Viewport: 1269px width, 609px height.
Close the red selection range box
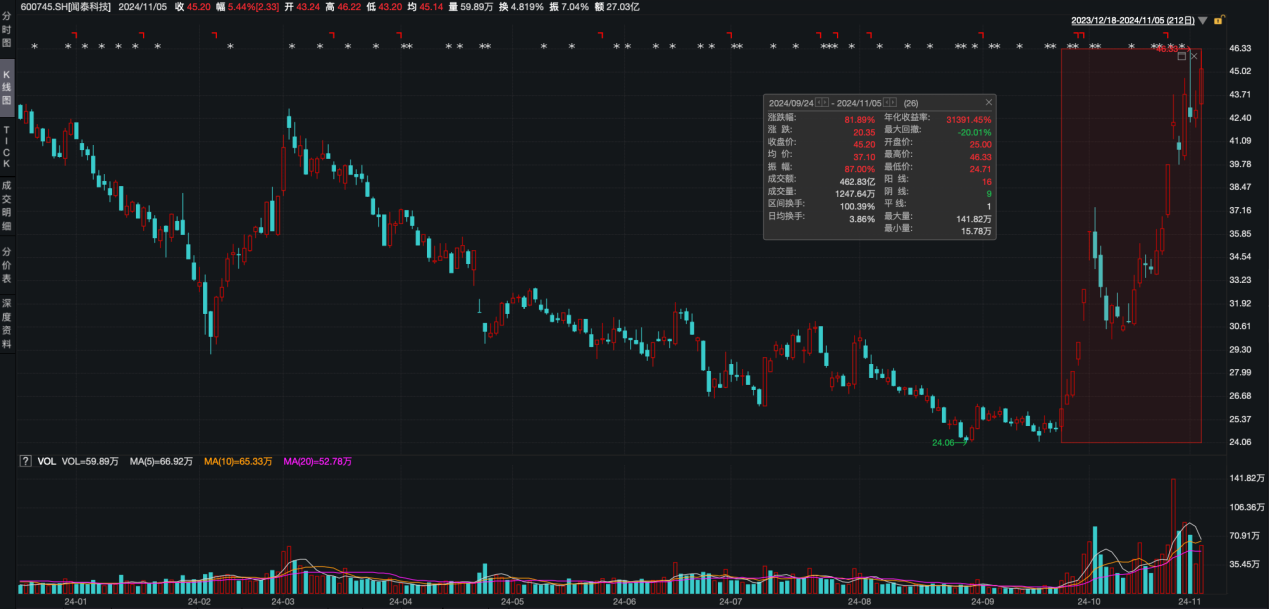1194,56
